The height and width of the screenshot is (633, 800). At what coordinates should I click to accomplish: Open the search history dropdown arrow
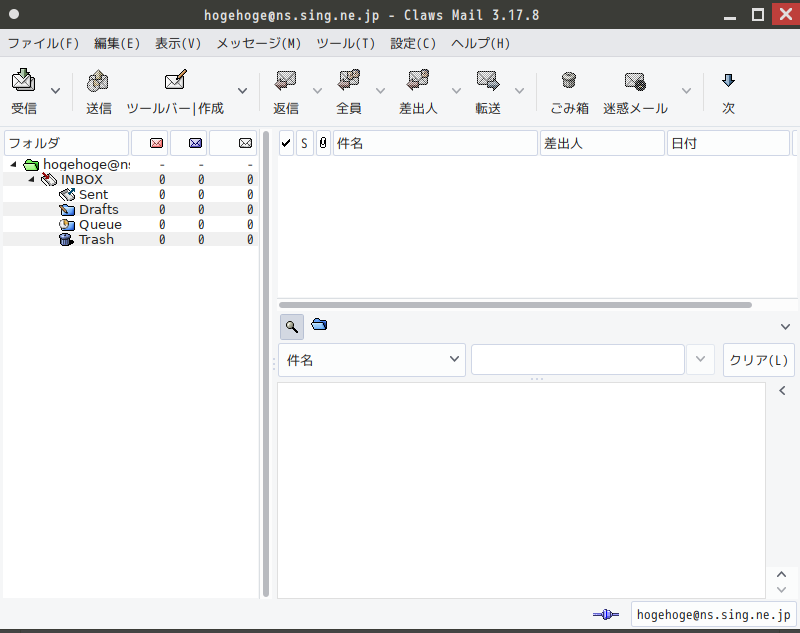coord(701,359)
